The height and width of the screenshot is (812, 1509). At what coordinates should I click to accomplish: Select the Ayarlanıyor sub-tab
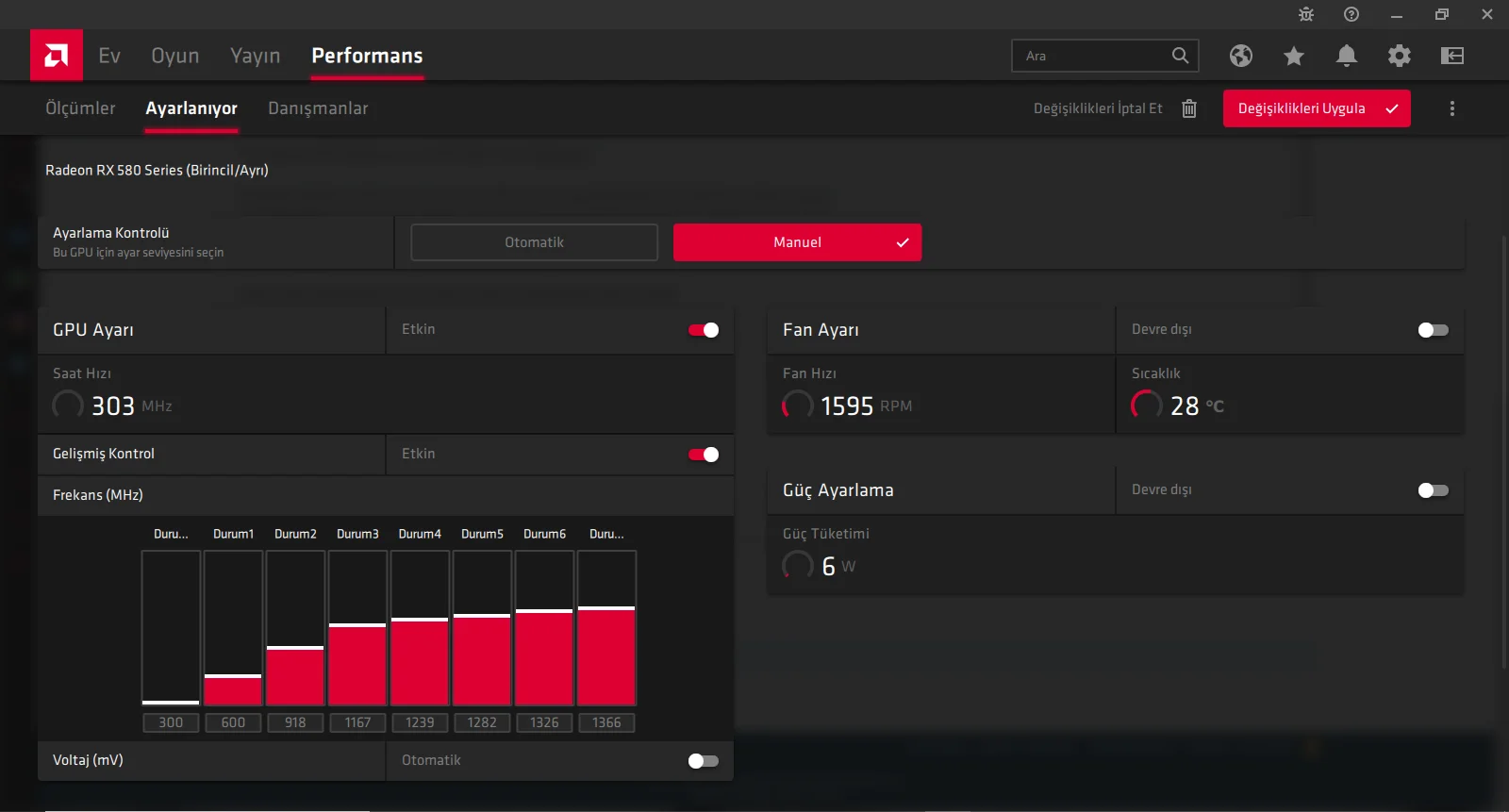(x=191, y=108)
